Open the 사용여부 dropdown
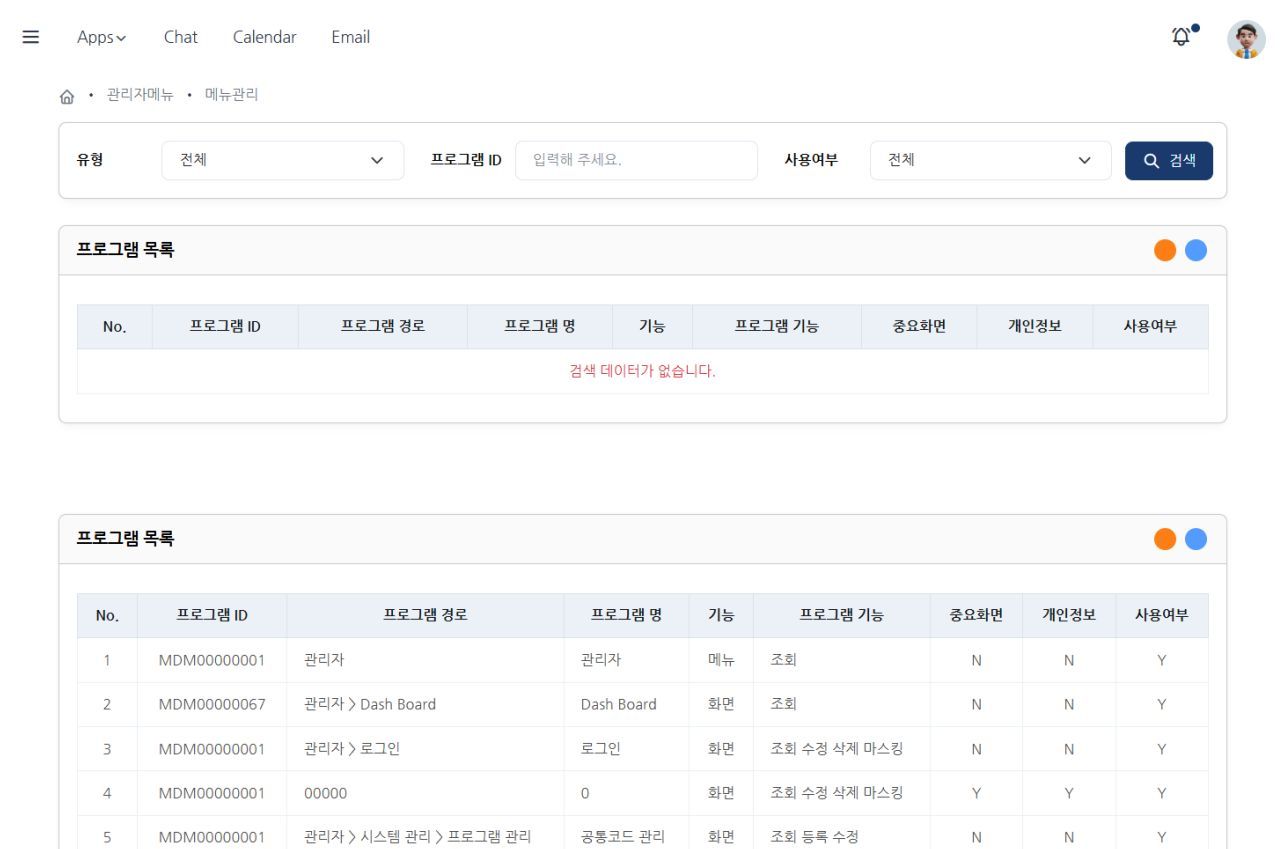Screen dimensions: 1283x849 coord(990,160)
